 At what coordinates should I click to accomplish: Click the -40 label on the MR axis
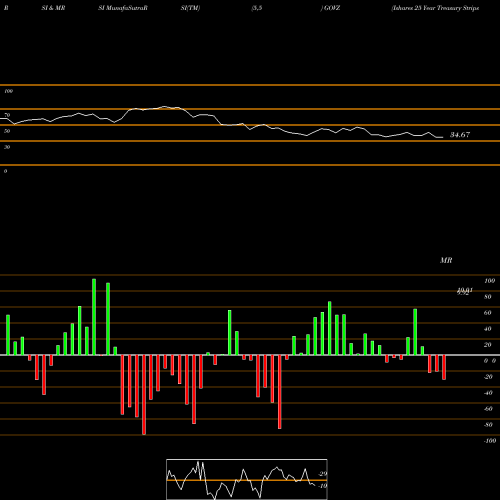coord(488,393)
